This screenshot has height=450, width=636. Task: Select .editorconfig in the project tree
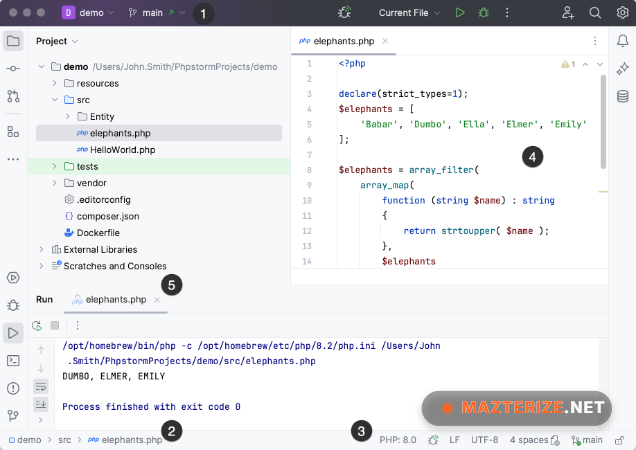(x=98, y=200)
